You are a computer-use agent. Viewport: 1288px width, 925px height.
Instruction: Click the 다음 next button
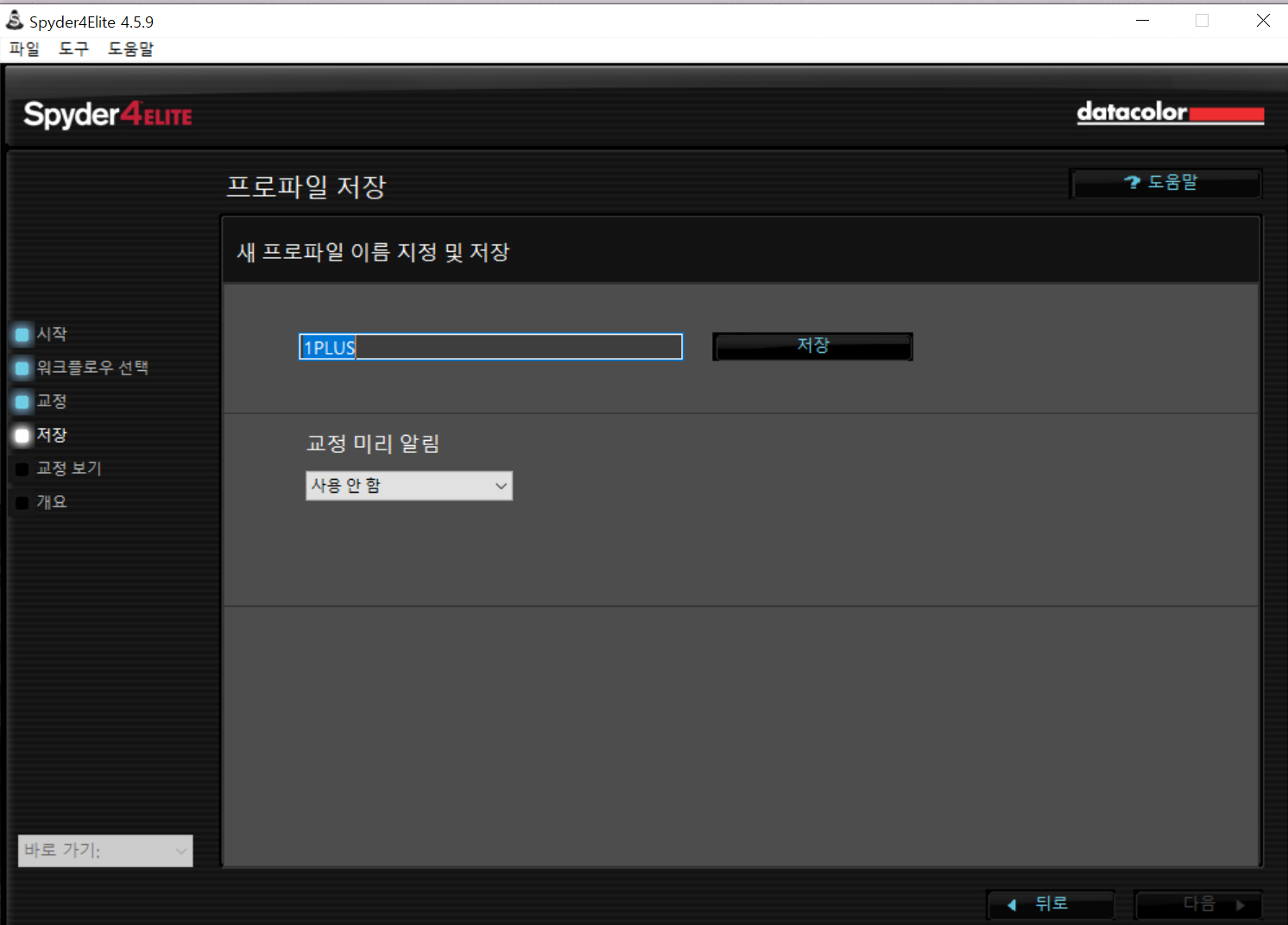point(1199,904)
